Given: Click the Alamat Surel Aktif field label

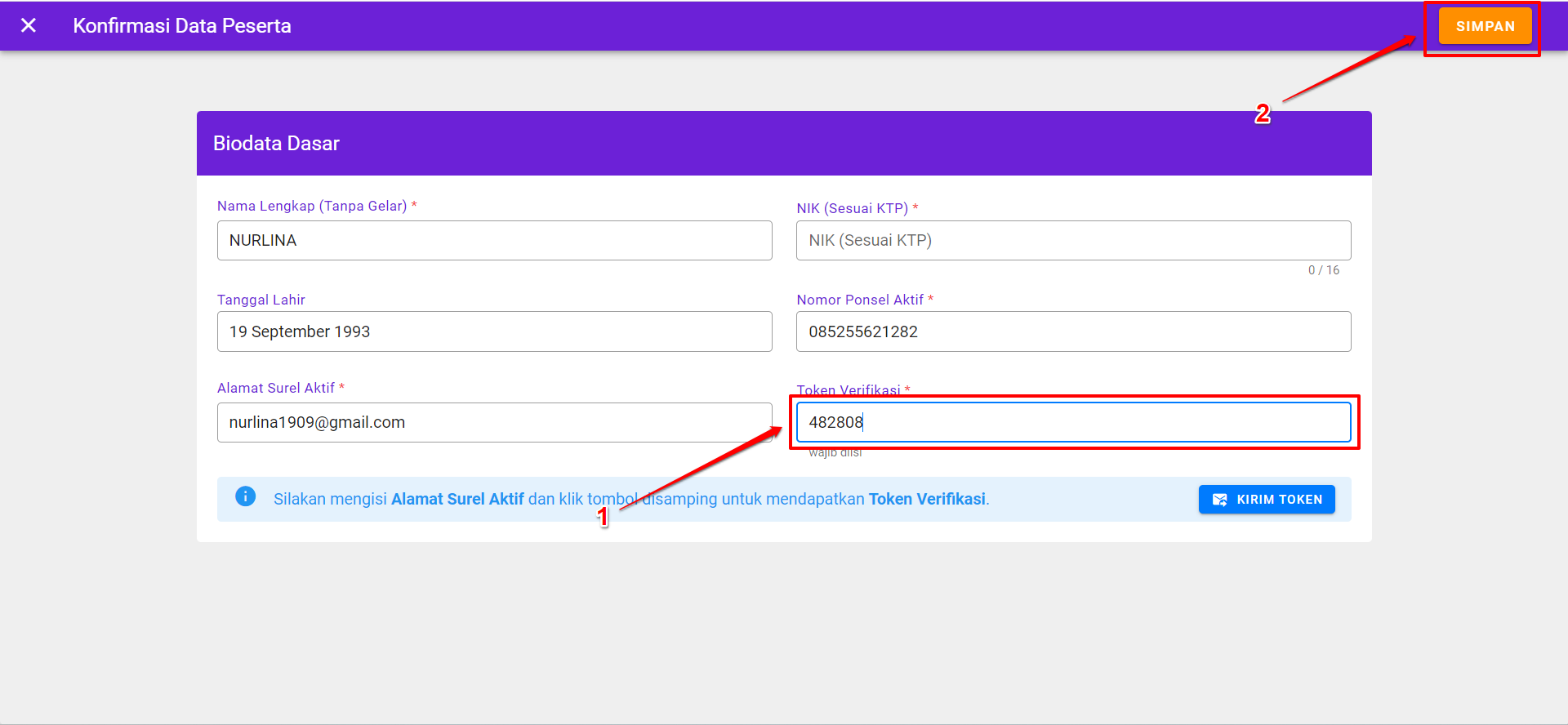Looking at the screenshot, I should (x=276, y=388).
